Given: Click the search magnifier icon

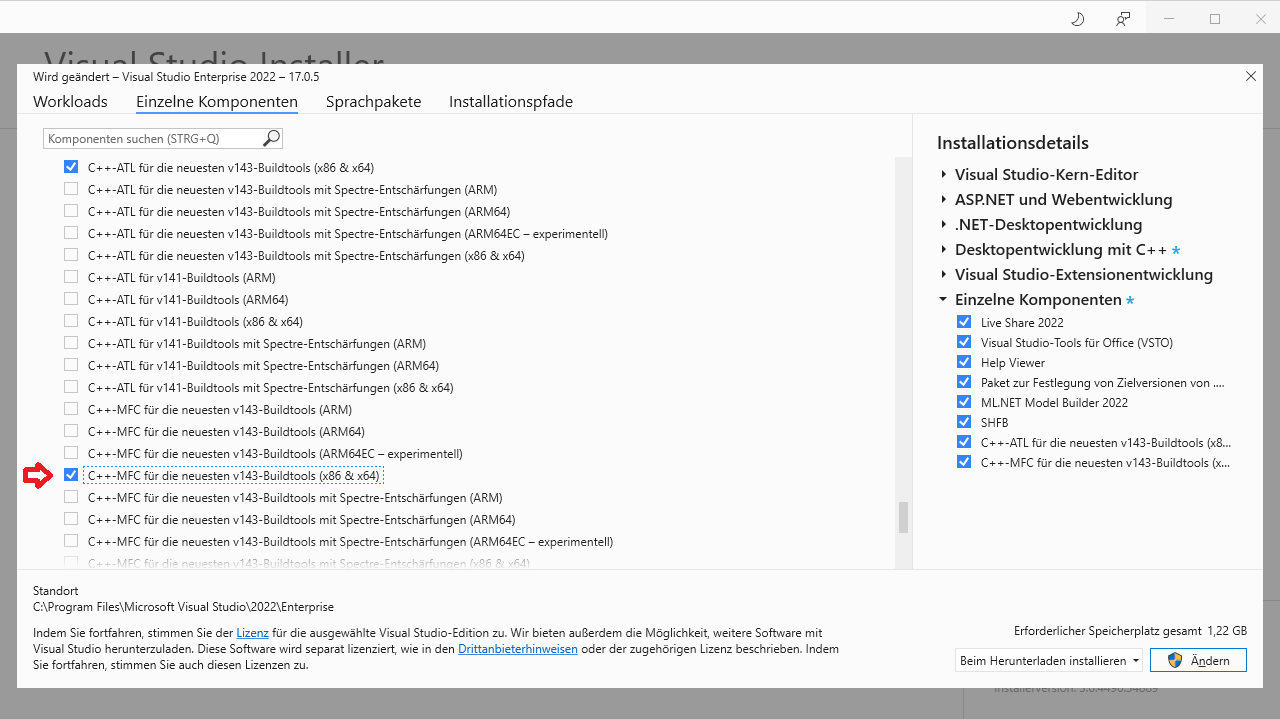Looking at the screenshot, I should pyautogui.click(x=270, y=138).
